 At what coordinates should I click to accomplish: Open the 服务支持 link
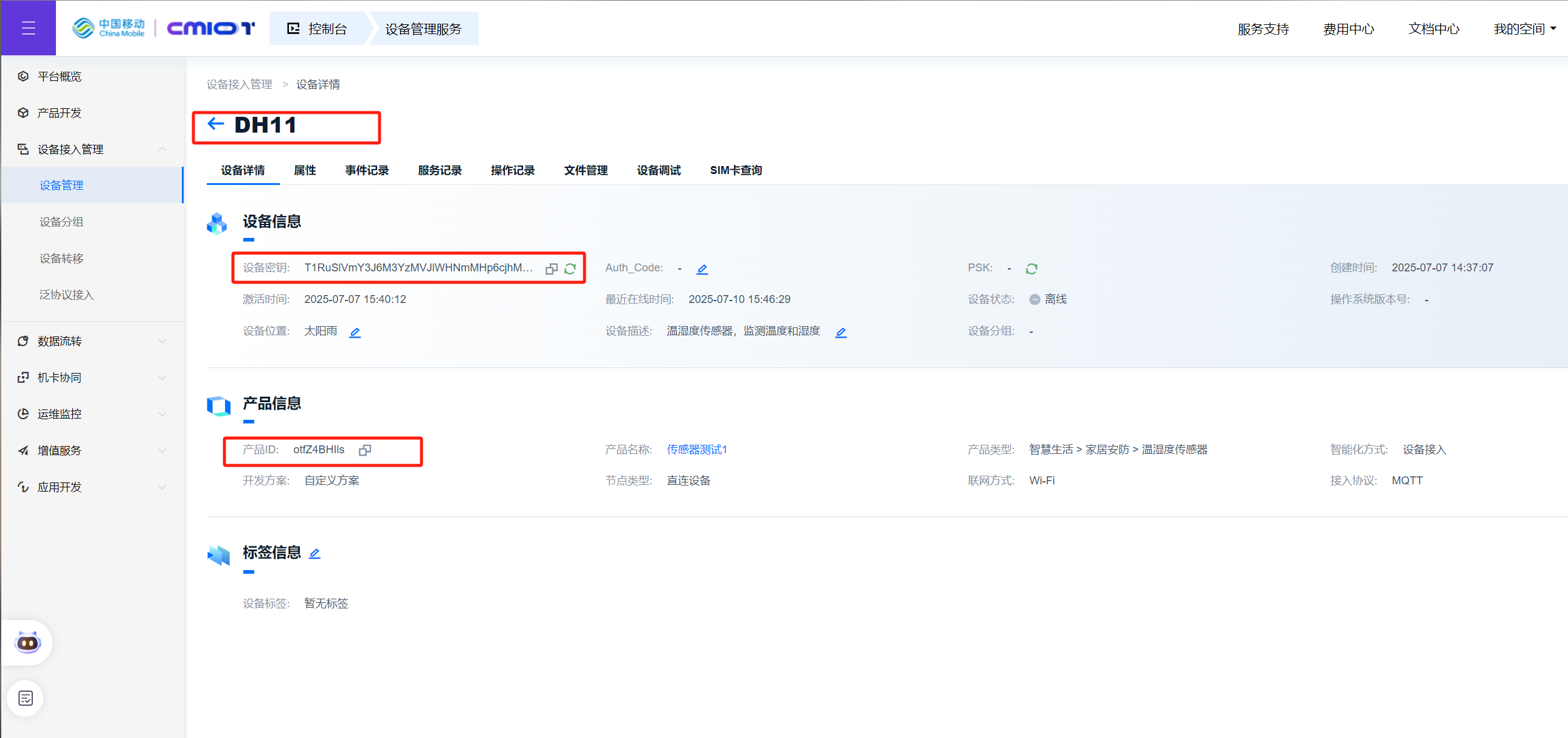coord(1263,29)
